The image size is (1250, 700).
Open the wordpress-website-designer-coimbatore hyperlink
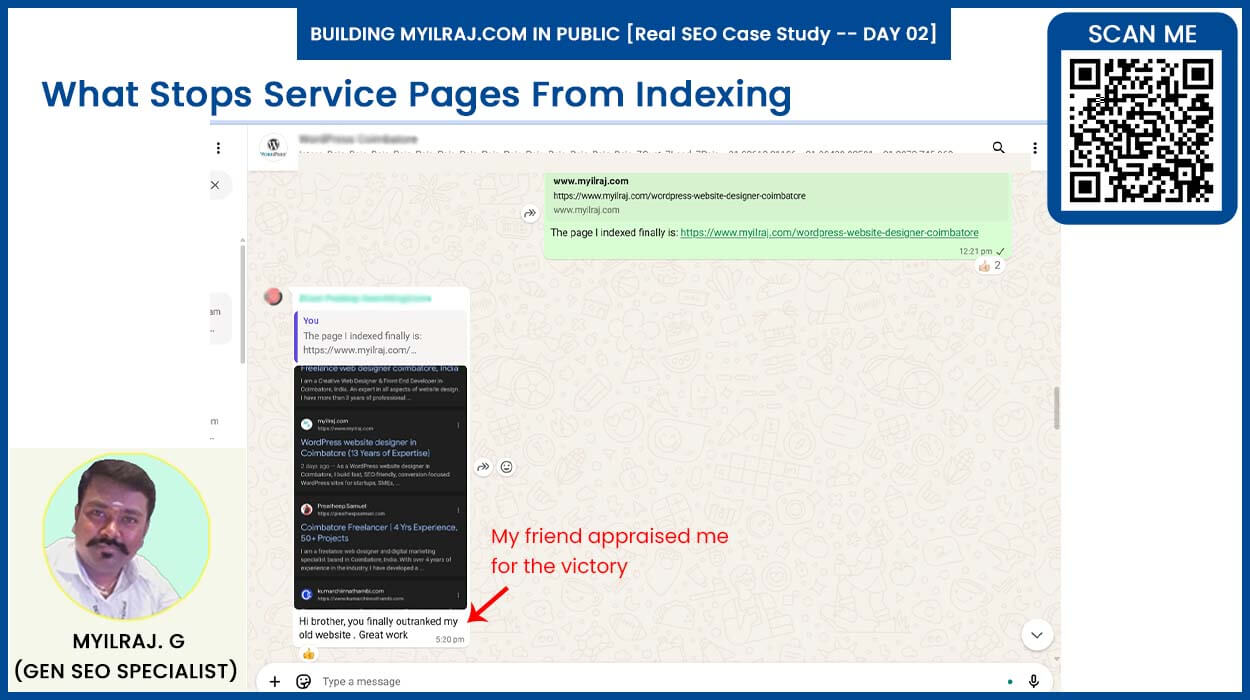click(x=829, y=233)
